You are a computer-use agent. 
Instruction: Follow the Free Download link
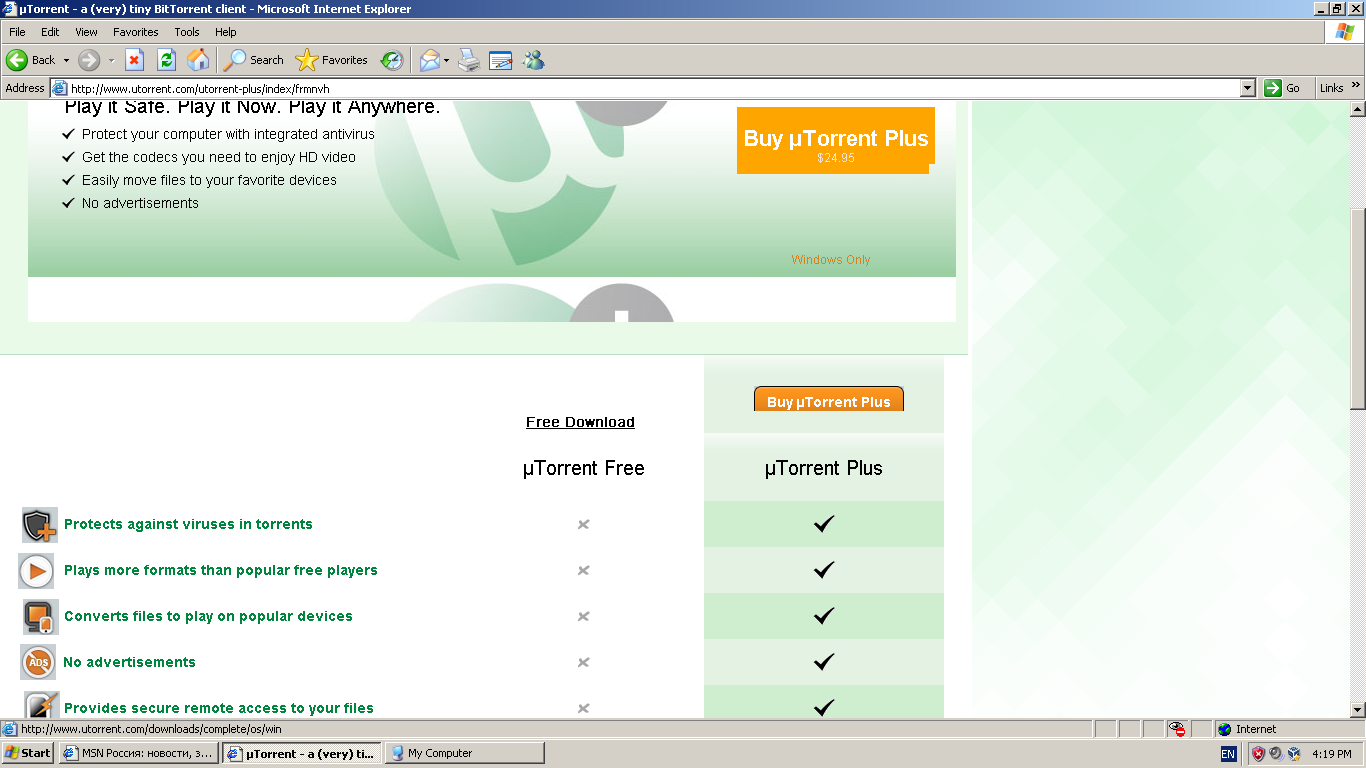[x=580, y=422]
